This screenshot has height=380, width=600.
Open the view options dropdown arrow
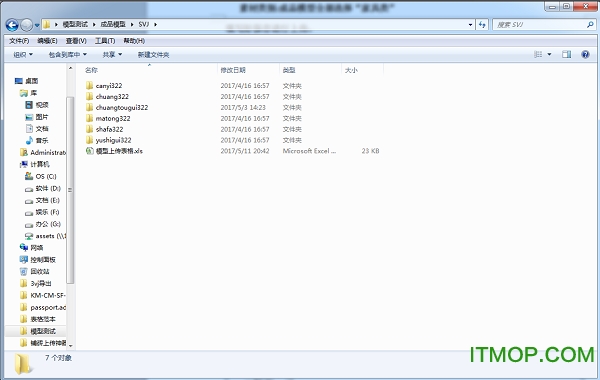point(549,54)
